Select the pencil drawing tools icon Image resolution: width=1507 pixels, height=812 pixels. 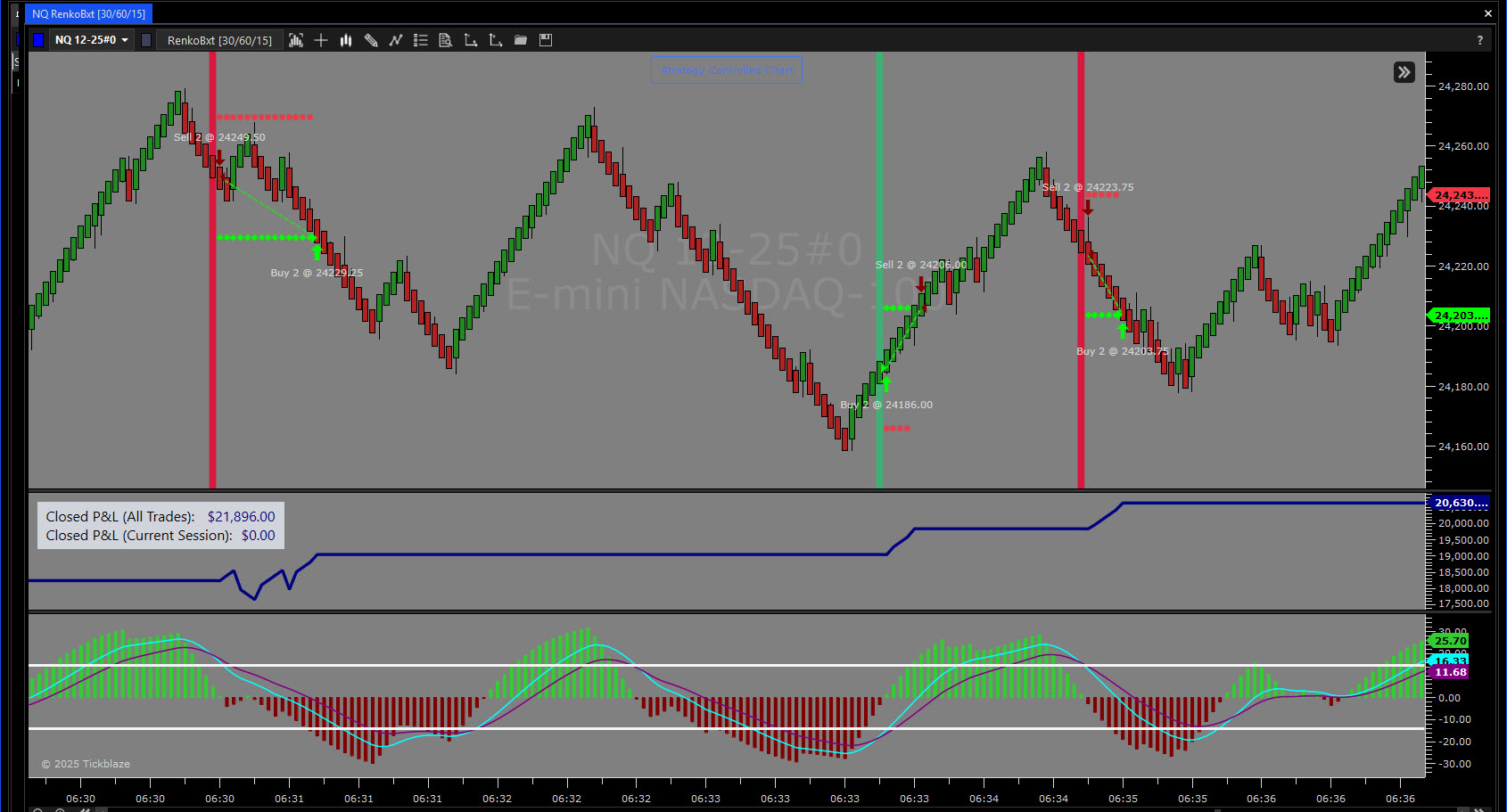[x=371, y=40]
